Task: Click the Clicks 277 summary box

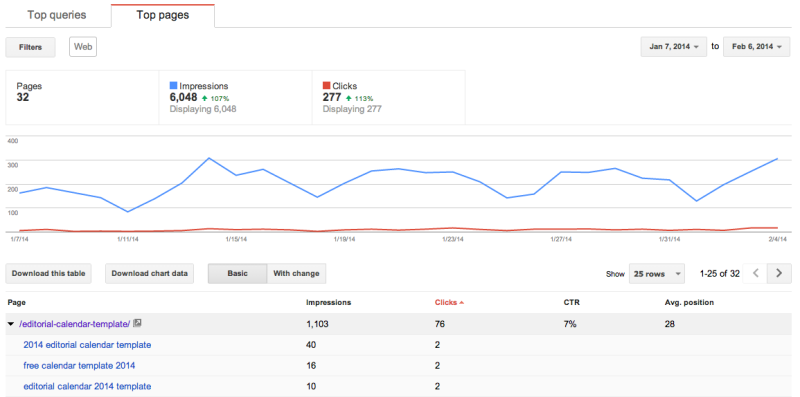Action: pos(388,97)
